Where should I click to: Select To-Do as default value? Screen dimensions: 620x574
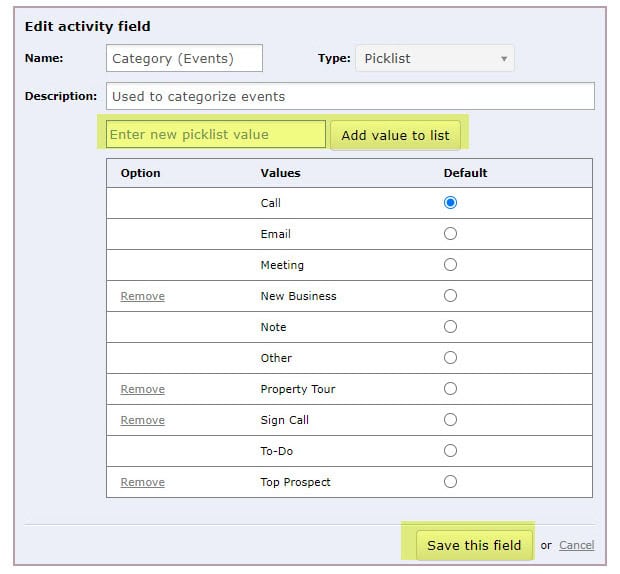coord(450,451)
